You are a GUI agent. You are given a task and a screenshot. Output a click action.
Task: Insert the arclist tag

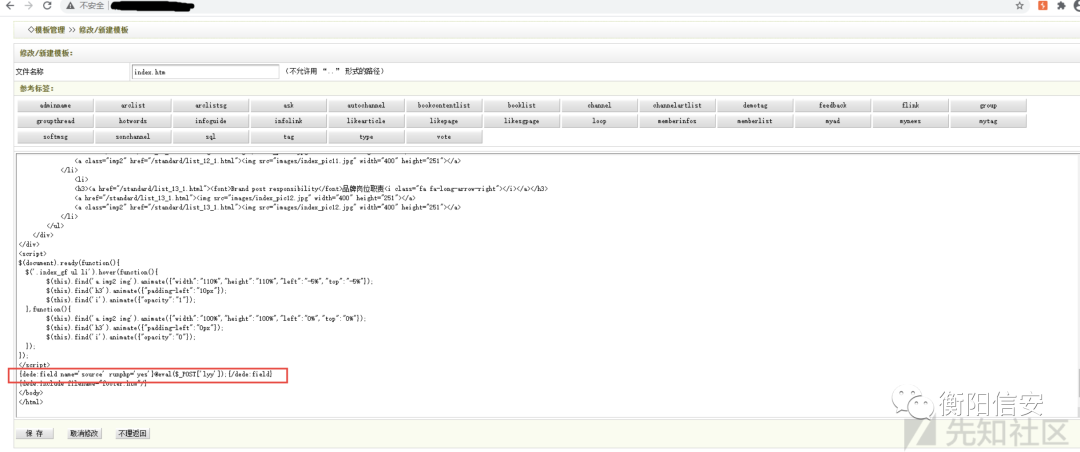[x=134, y=105]
